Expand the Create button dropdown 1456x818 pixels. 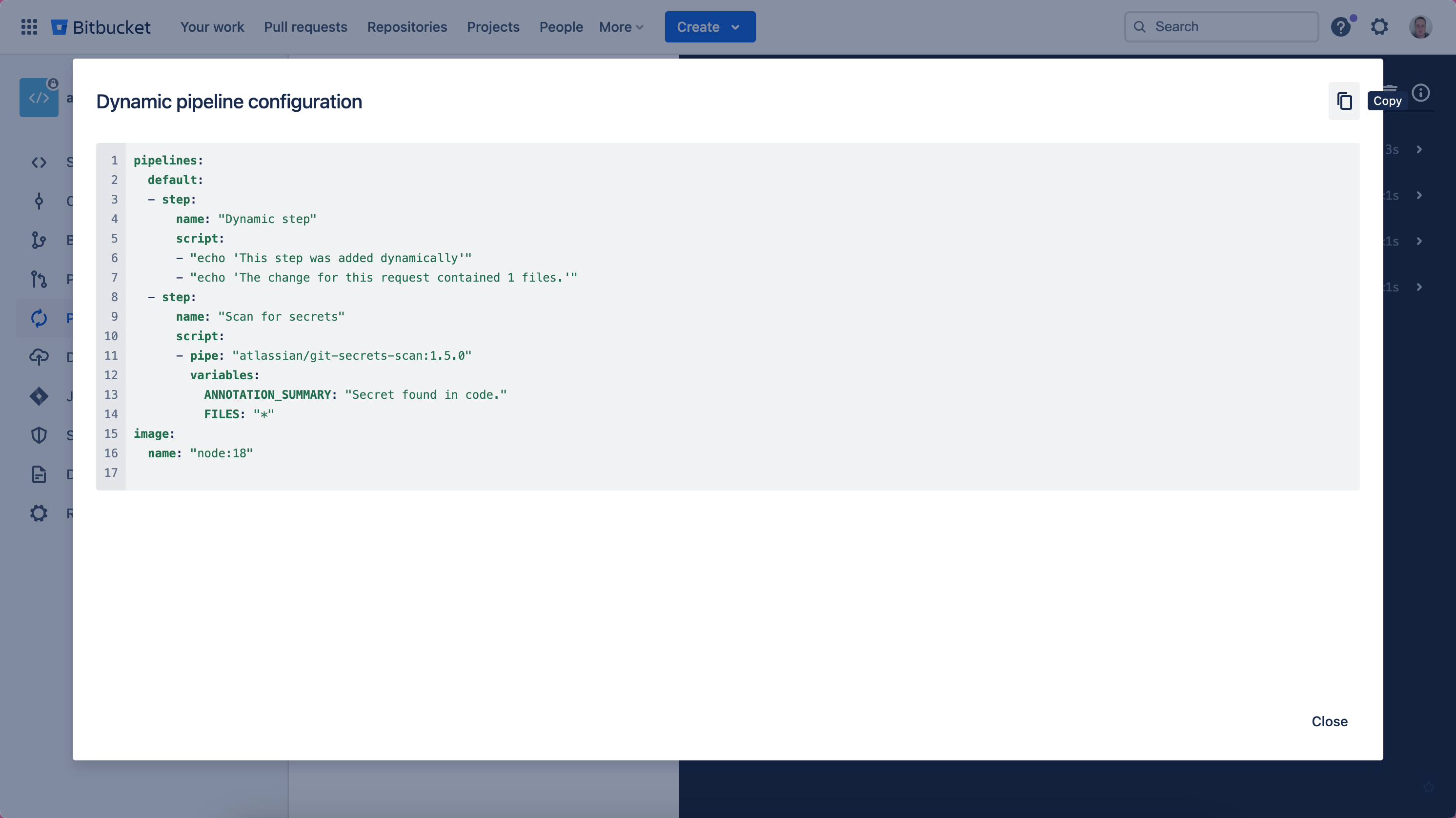click(735, 27)
